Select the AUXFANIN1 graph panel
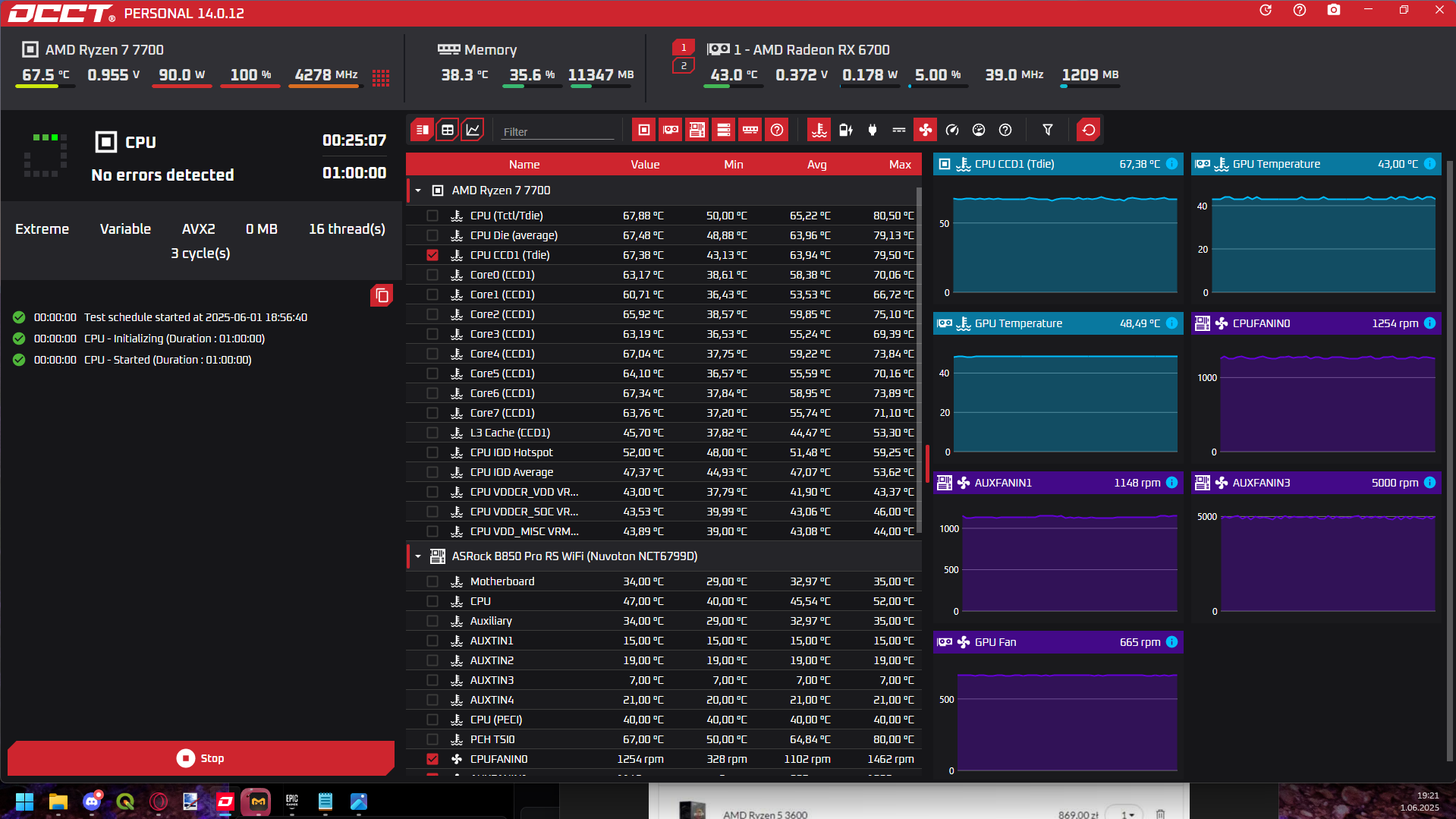This screenshot has width=1456, height=819. (1058, 547)
